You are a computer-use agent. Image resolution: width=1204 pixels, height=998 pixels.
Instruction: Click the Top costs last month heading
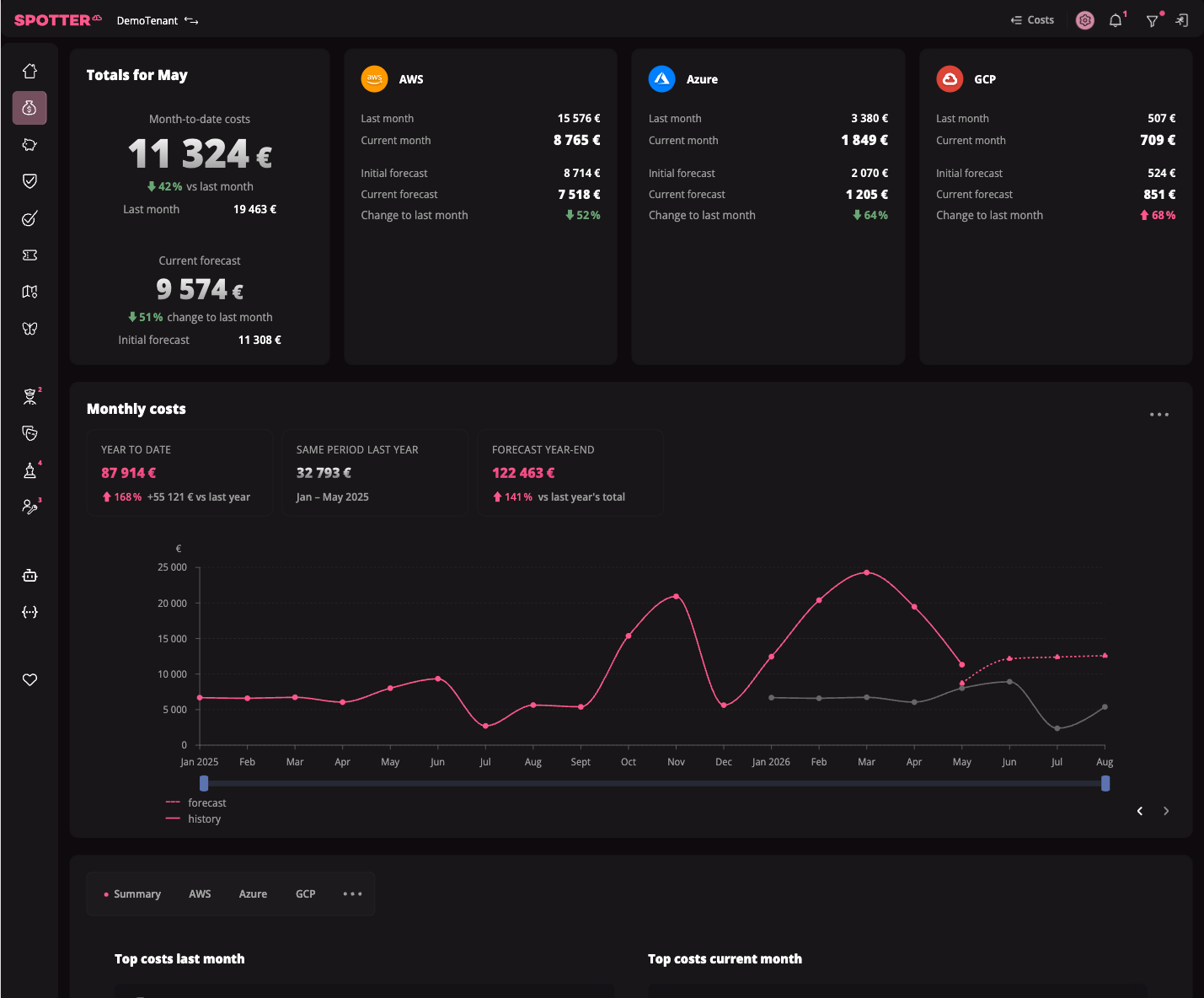pos(179,959)
